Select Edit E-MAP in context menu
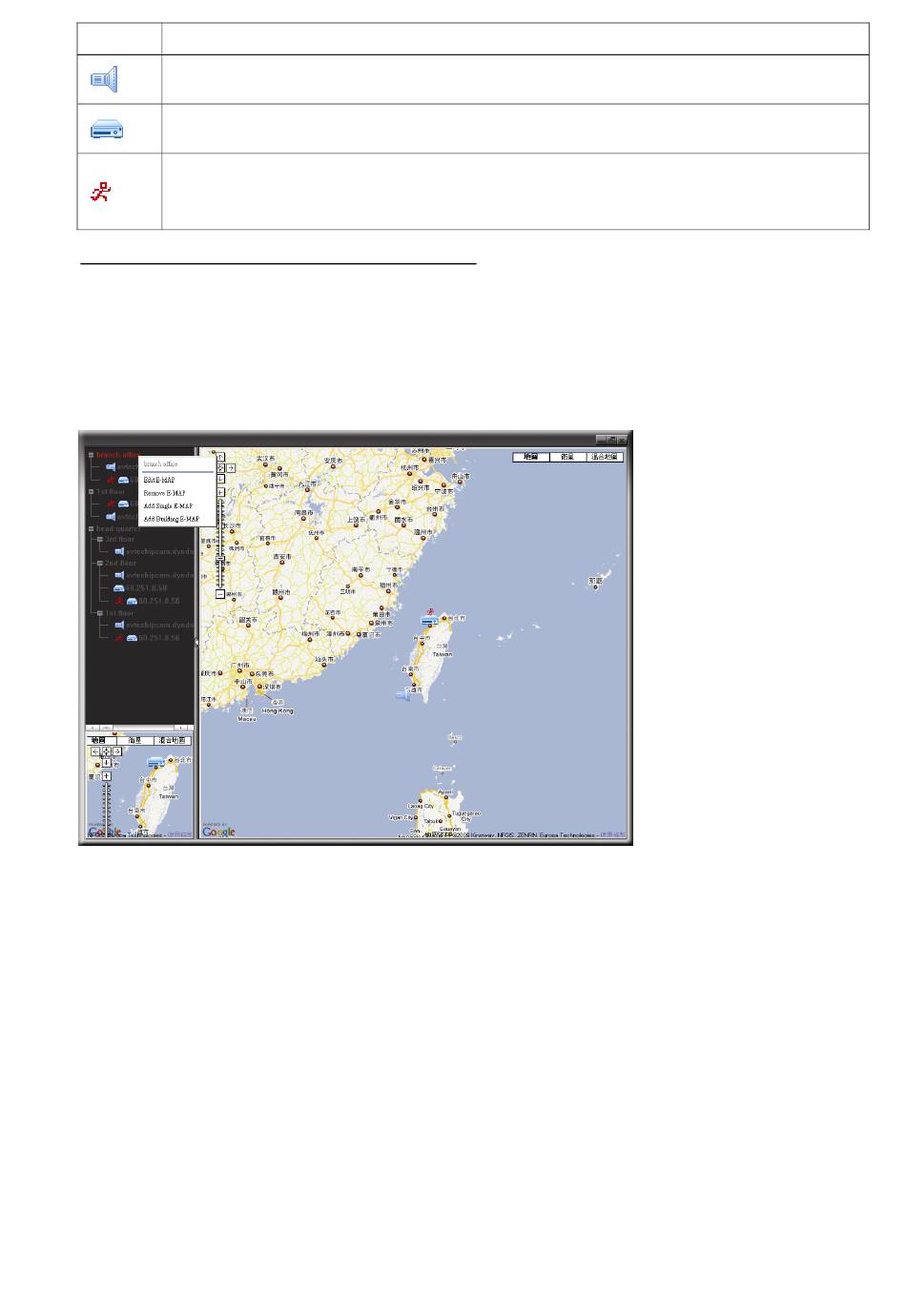The height and width of the screenshot is (1316, 906). pyautogui.click(x=158, y=480)
